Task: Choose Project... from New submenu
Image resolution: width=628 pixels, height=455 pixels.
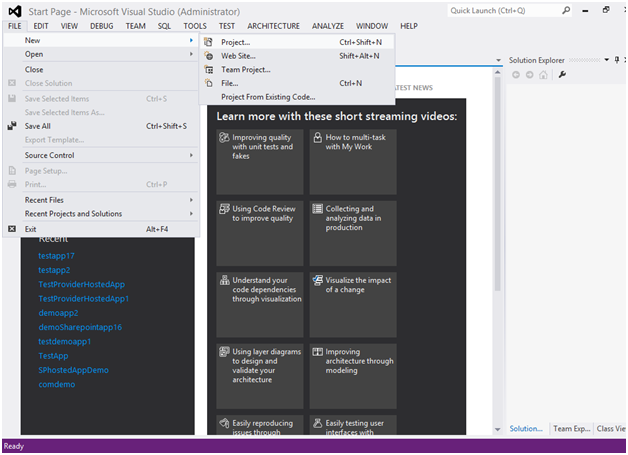Action: pyautogui.click(x=297, y=42)
